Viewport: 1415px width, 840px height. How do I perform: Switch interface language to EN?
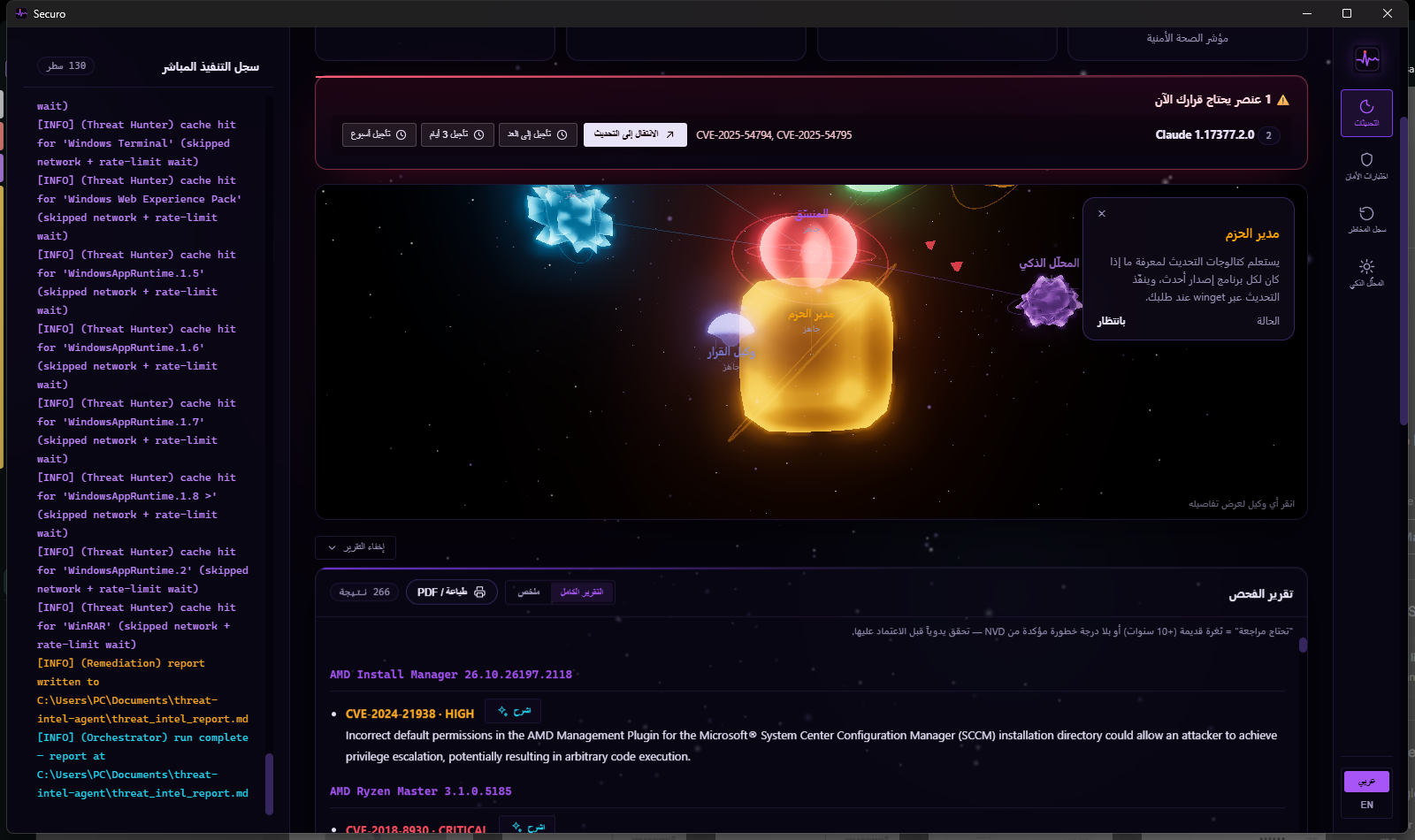point(1366,805)
